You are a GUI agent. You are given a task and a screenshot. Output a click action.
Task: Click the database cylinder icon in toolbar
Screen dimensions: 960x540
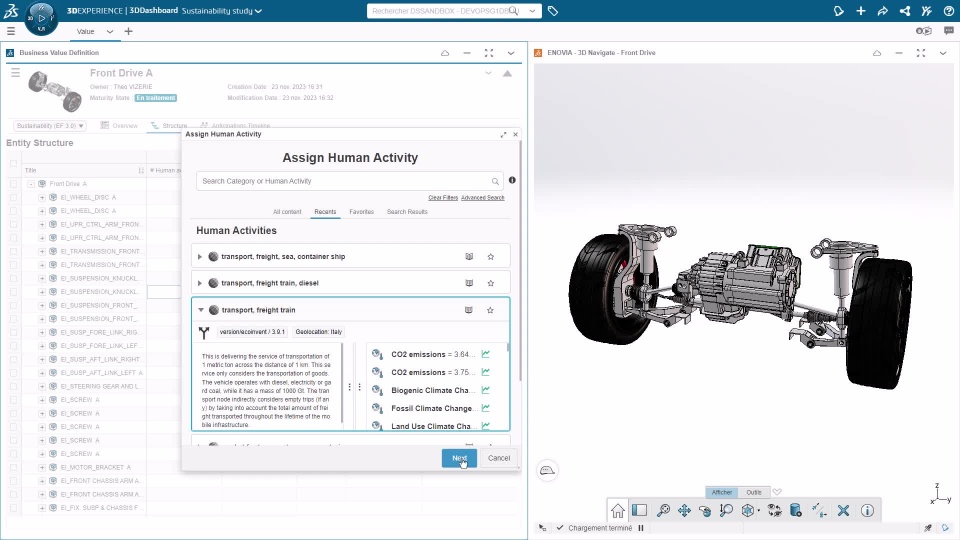coord(796,510)
